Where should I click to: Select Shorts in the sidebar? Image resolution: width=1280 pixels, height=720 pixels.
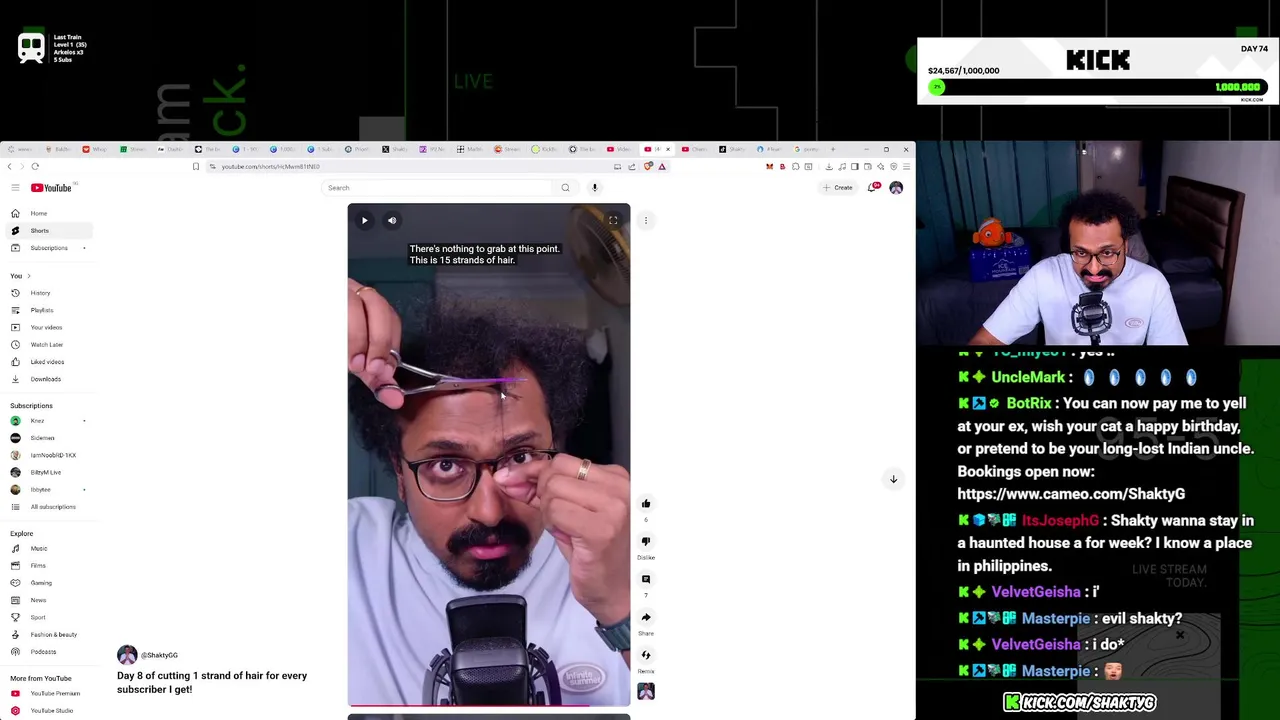pyautogui.click(x=47, y=231)
